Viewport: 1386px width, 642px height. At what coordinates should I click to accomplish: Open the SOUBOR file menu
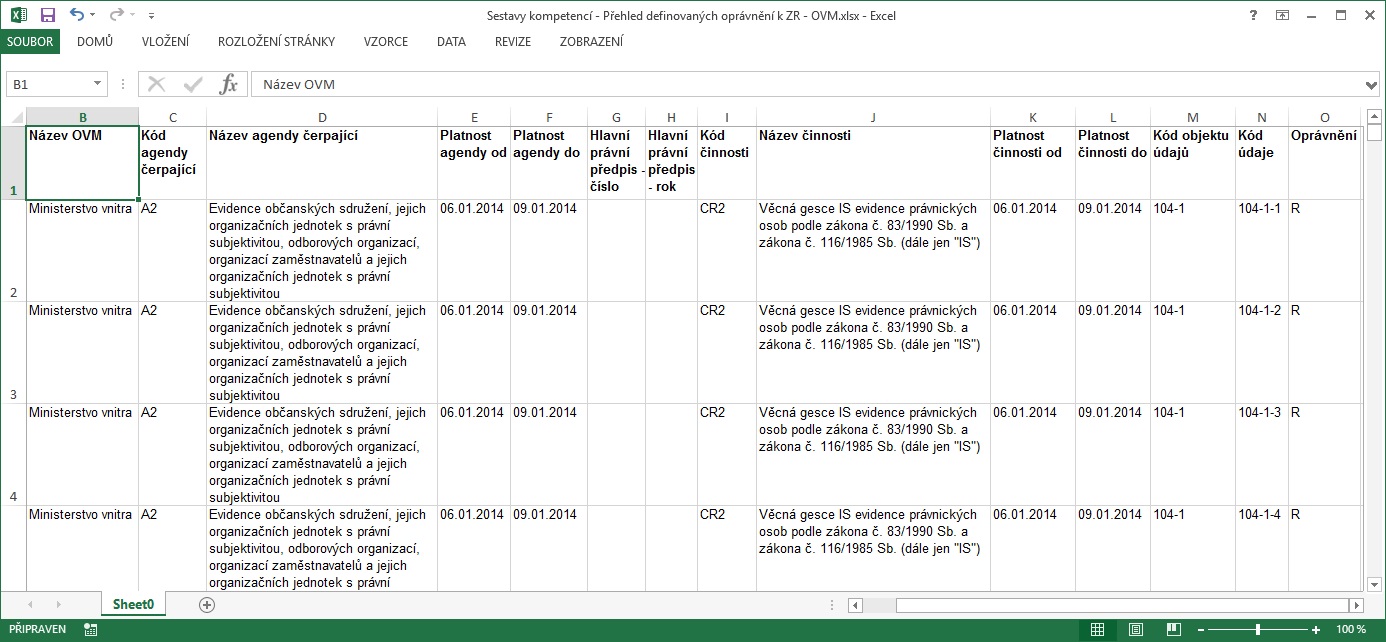click(x=30, y=42)
